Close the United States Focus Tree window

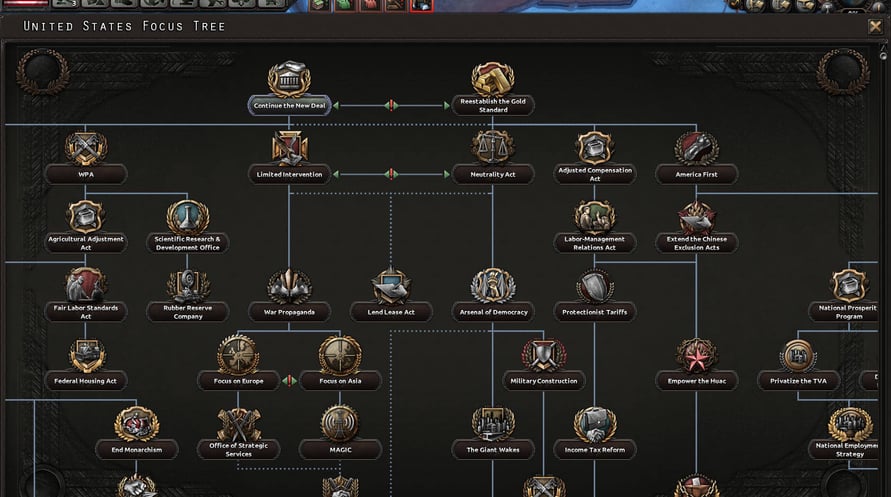(875, 26)
